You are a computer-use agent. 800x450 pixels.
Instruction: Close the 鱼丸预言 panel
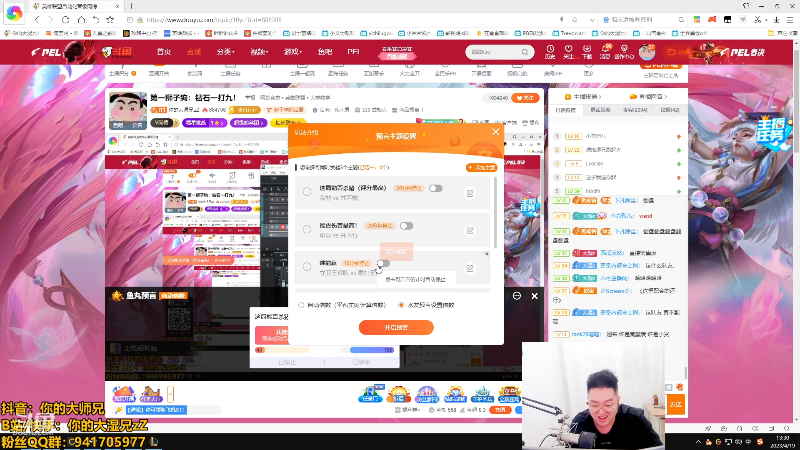[x=534, y=296]
